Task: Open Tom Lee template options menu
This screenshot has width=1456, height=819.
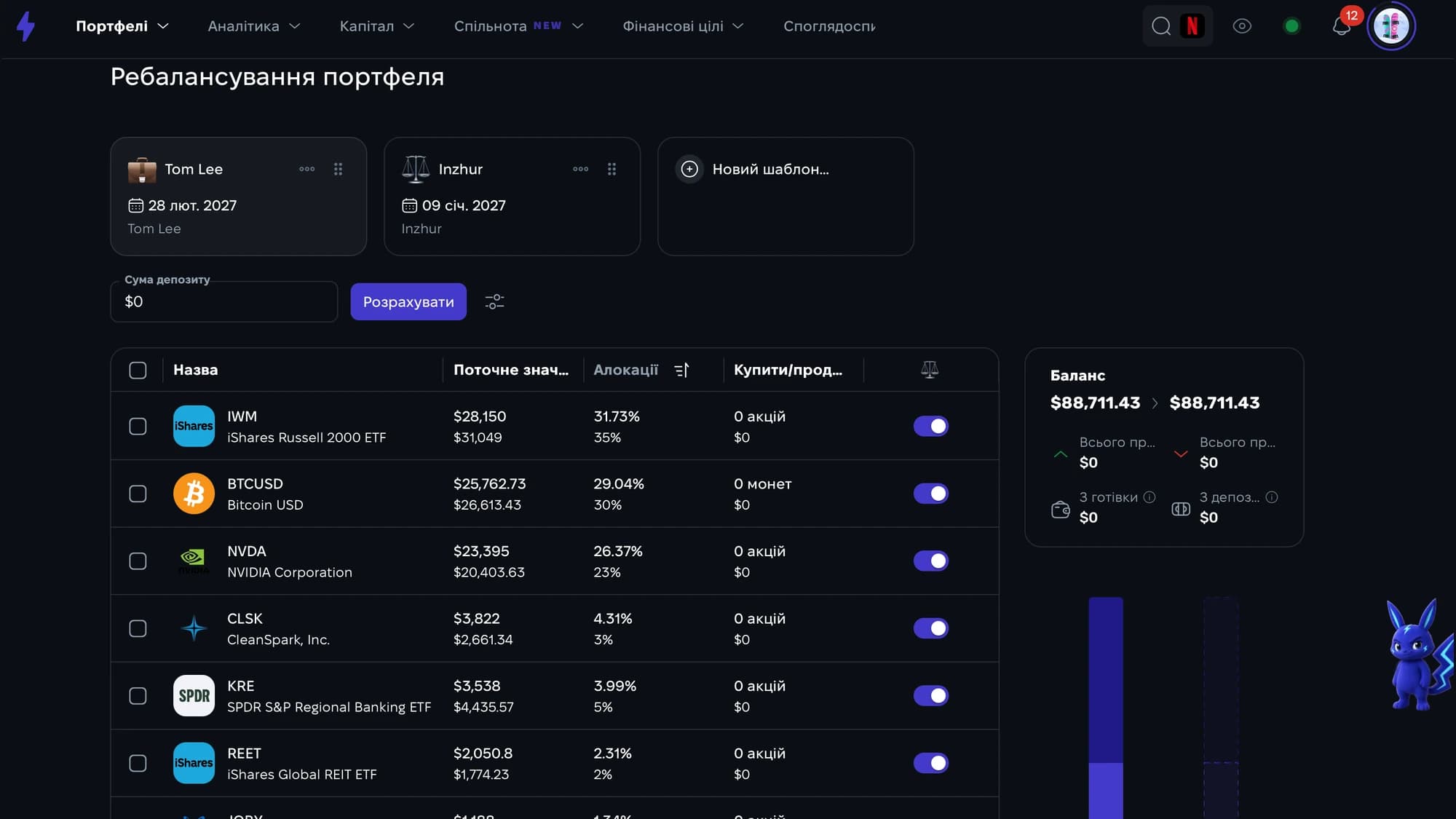Action: (307, 169)
